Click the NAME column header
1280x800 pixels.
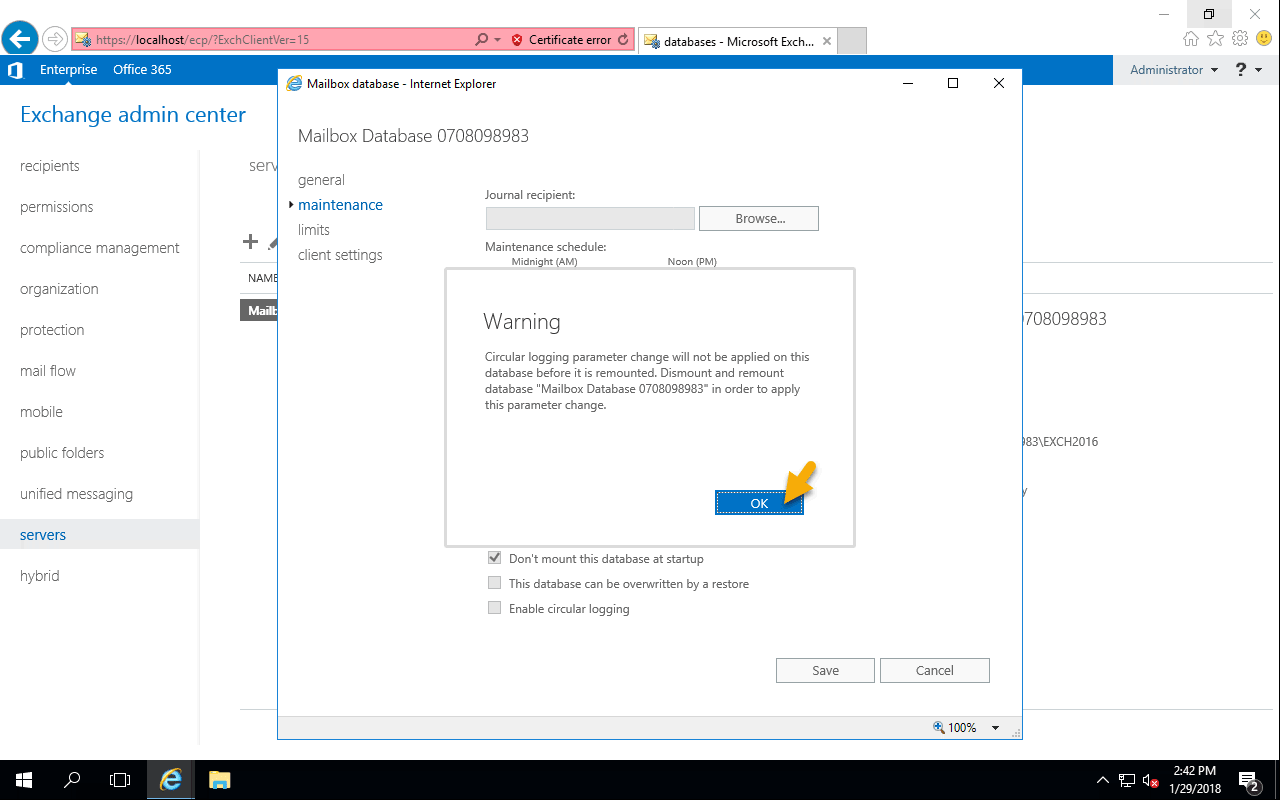[263, 278]
